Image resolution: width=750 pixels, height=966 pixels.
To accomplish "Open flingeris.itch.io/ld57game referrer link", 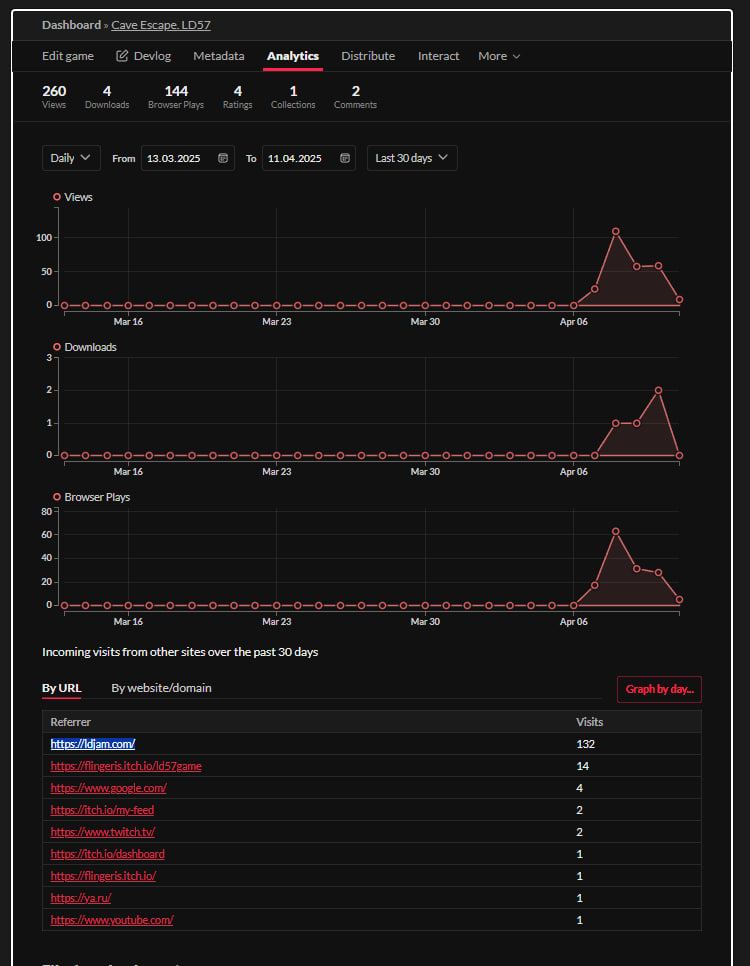I will (x=126, y=766).
